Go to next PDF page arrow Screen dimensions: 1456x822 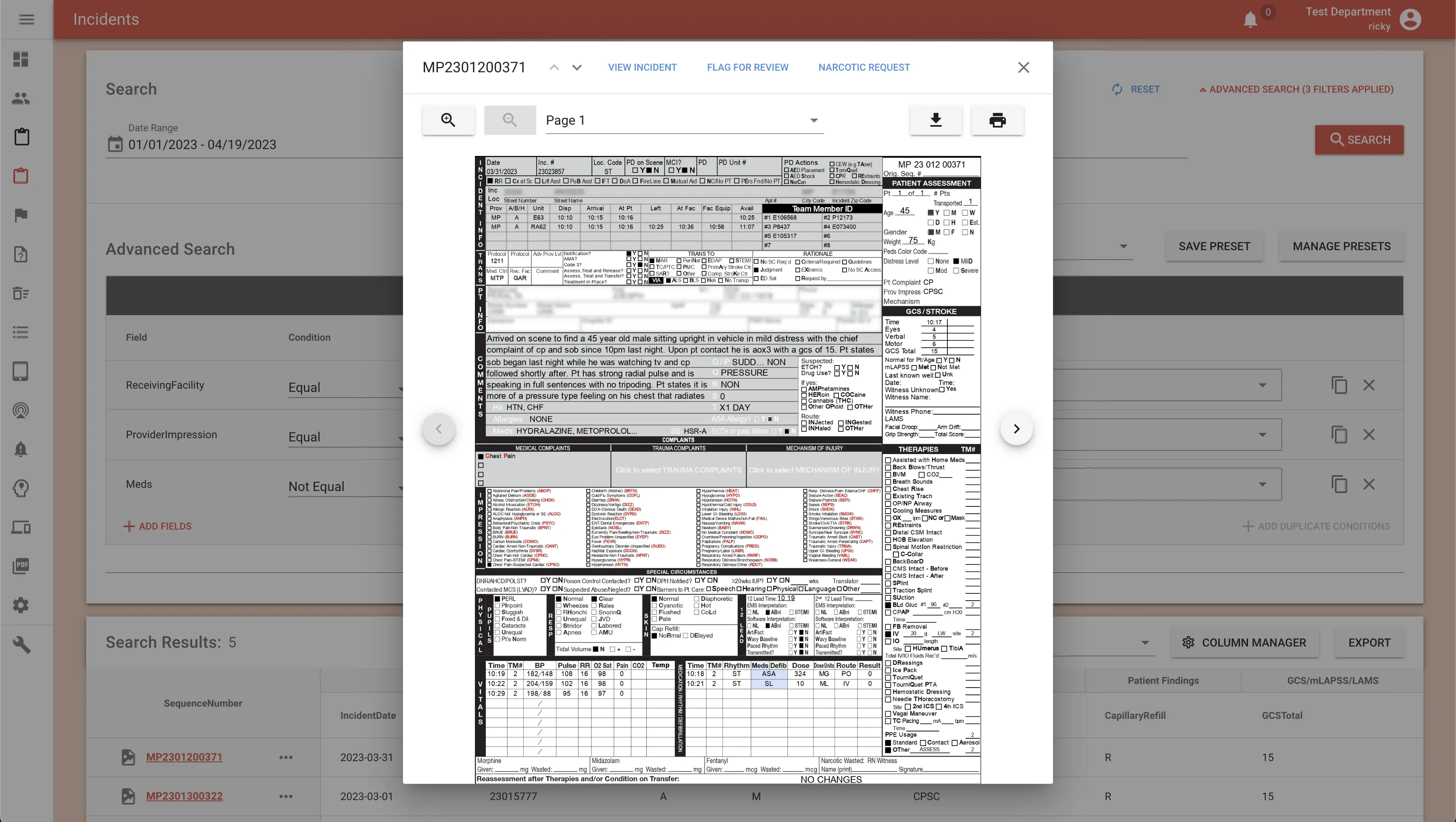1016,429
